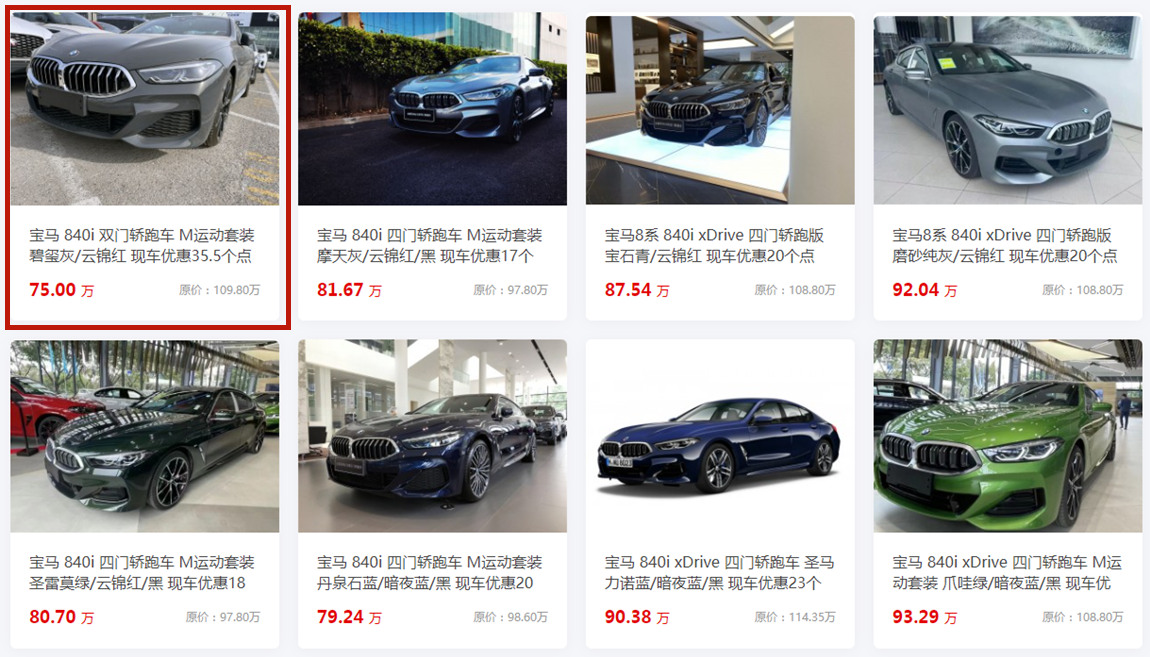The height and width of the screenshot is (657, 1150).
Task: Select the 93.29 万 price
Action: coord(924,617)
